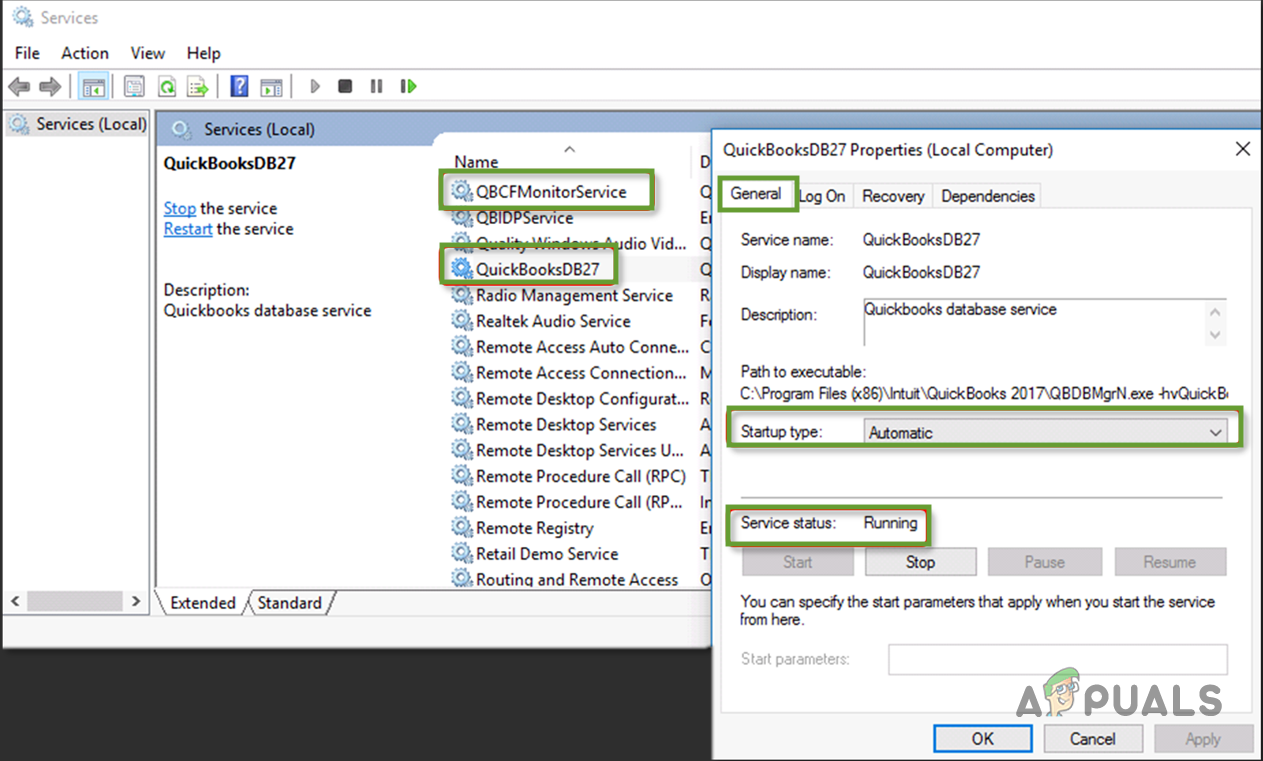1263x761 pixels.
Task: Click the gear icon beside Retail Demo Service
Action: (461, 554)
